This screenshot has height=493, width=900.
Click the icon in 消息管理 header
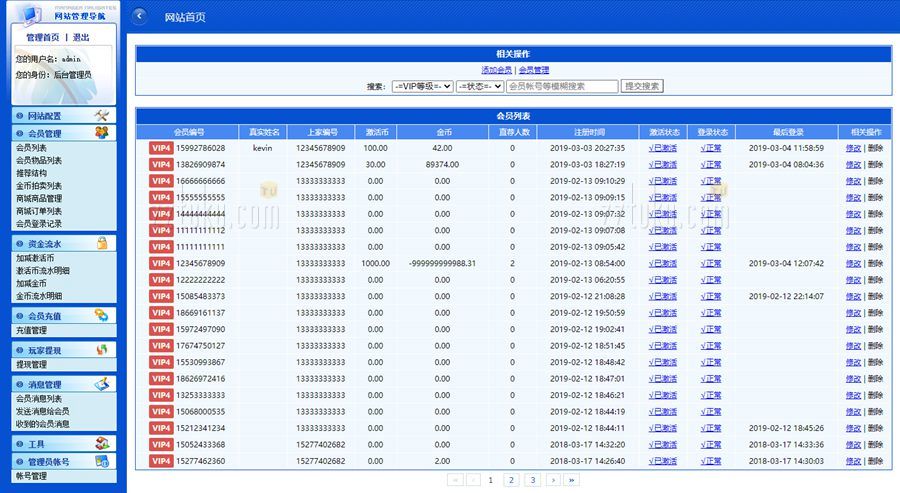[102, 384]
